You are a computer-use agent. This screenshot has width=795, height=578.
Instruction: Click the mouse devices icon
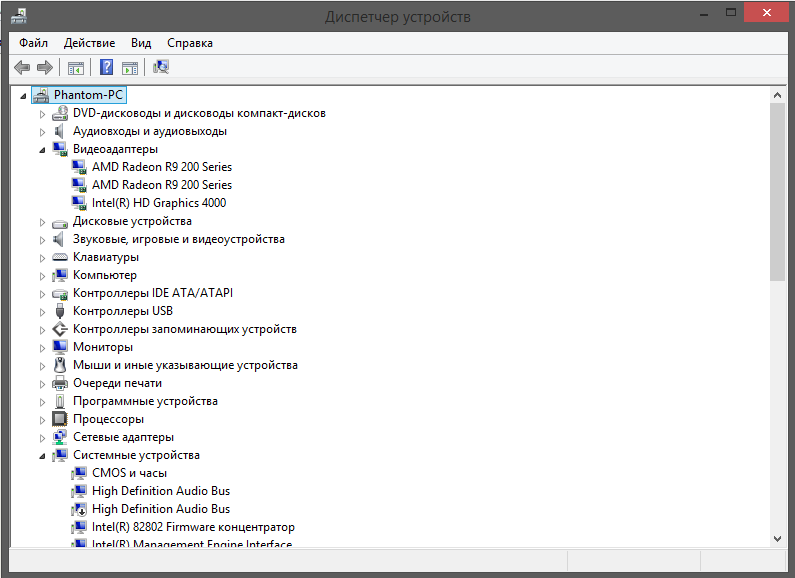point(60,365)
